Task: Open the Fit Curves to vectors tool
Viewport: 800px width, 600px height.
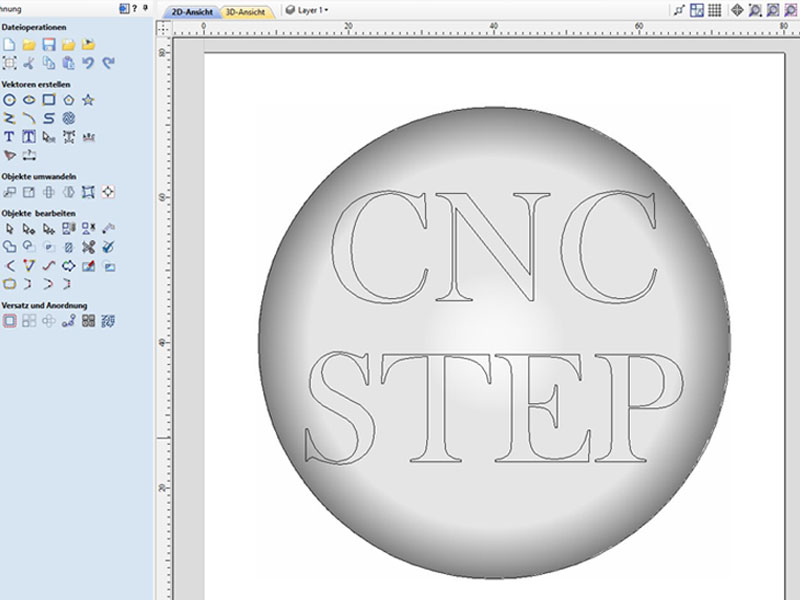Action: click(48, 266)
